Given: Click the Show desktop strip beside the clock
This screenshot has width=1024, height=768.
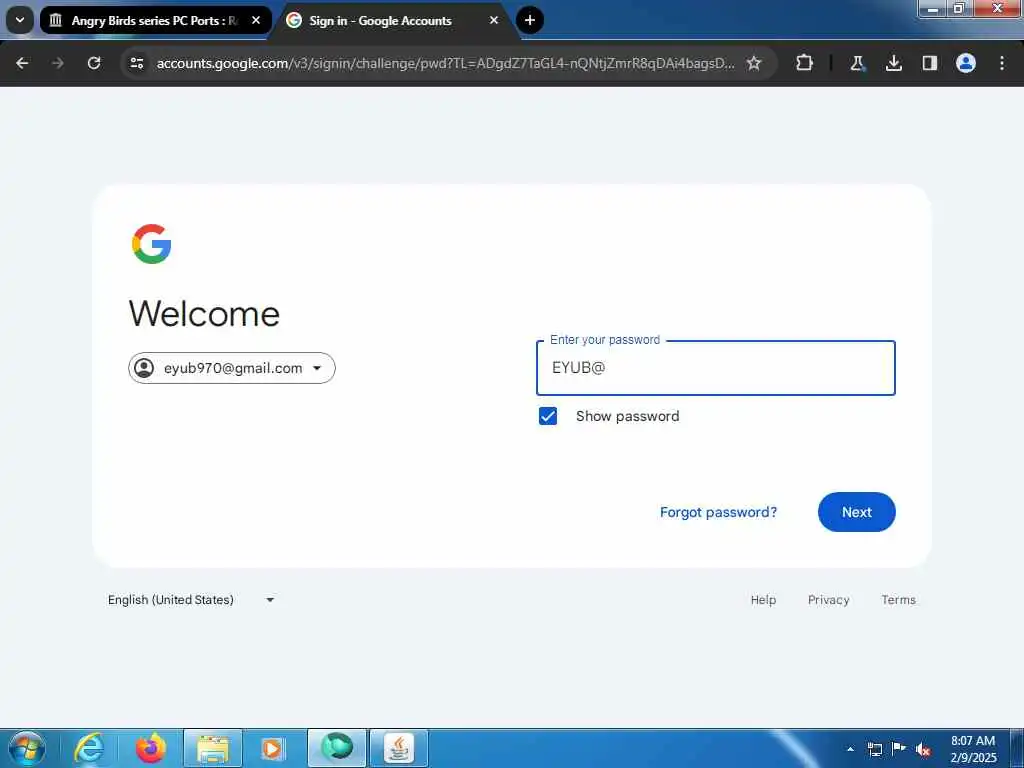Looking at the screenshot, I should 1016,748.
